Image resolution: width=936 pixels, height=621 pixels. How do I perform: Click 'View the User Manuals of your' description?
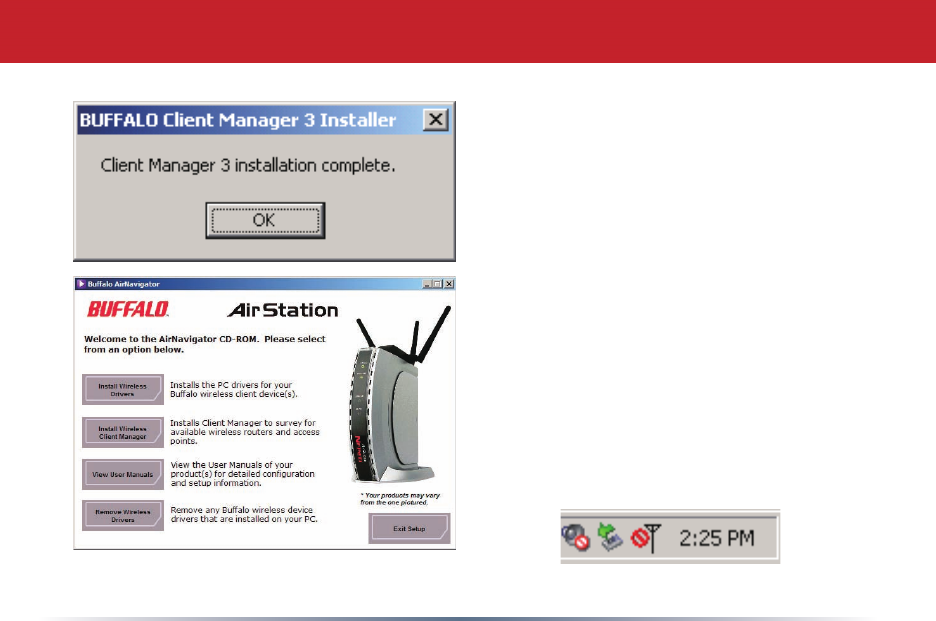242,474
